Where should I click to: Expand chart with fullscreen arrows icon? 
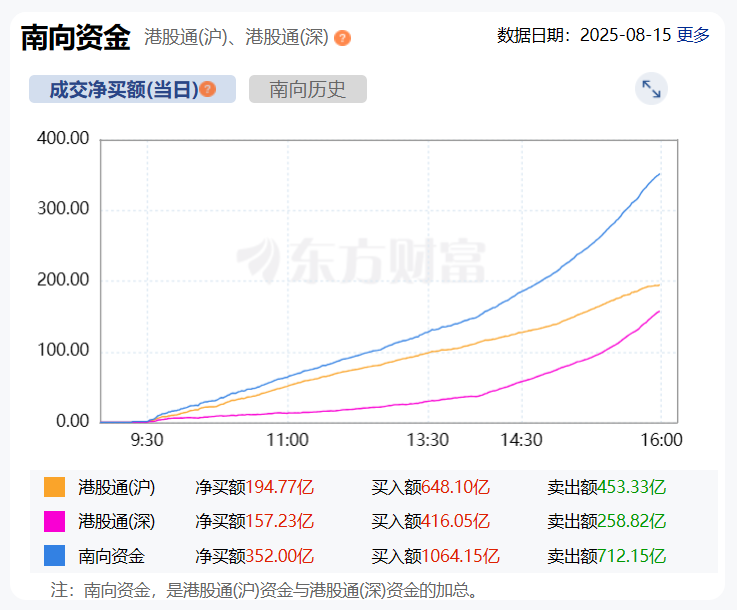(651, 89)
